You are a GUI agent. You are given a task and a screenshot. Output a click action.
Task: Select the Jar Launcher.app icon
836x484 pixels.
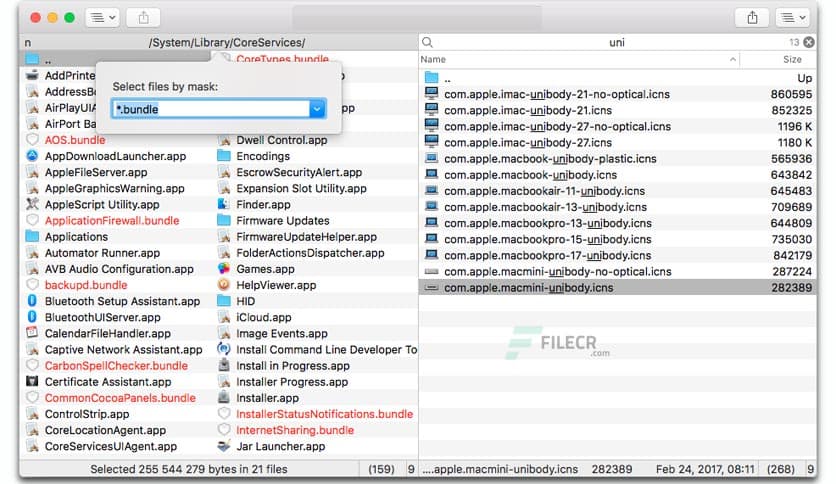(x=224, y=446)
